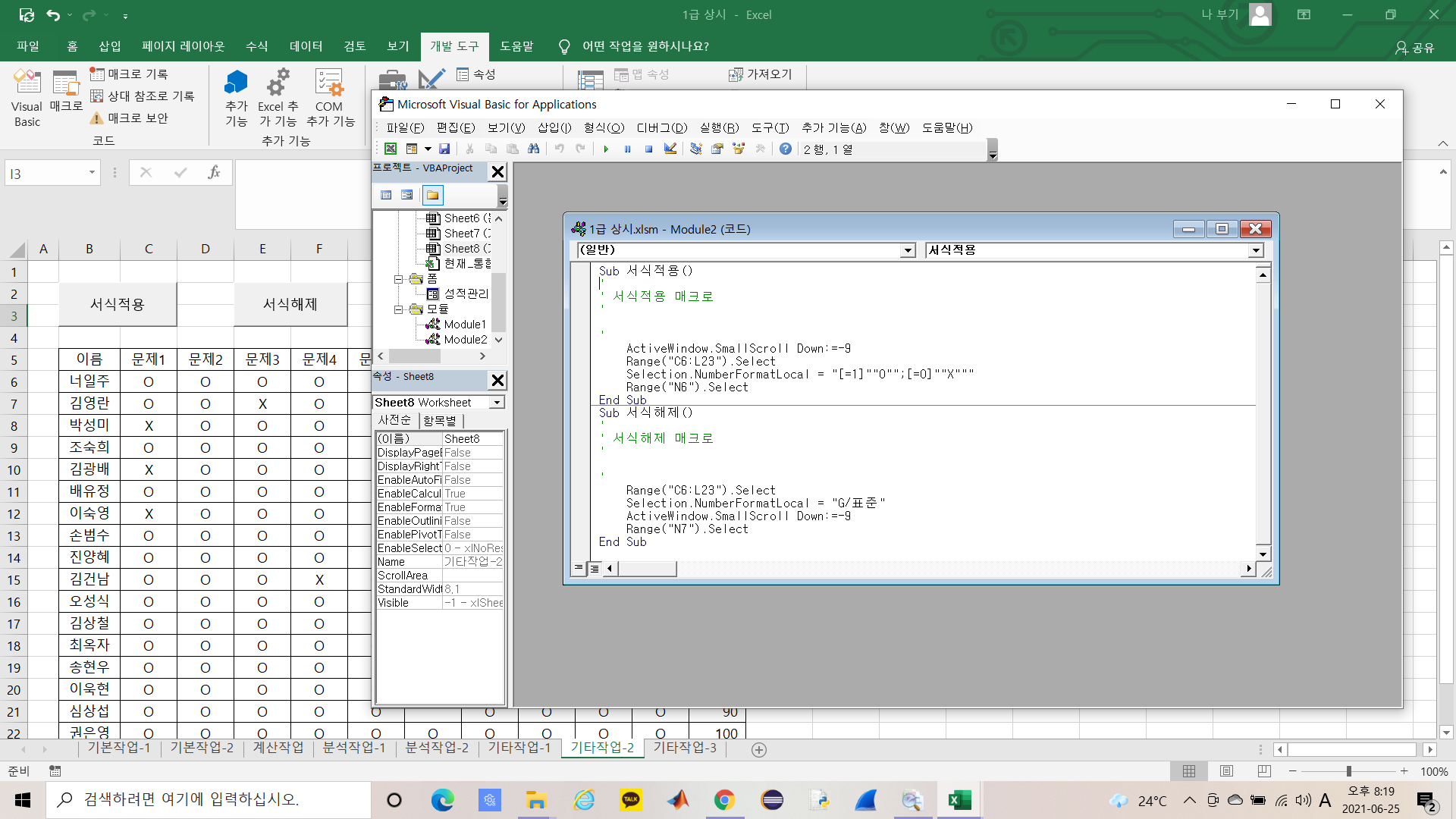This screenshot has width=1456, height=819.
Task: Click the 서식해제 button on the sheet
Action: [290, 304]
